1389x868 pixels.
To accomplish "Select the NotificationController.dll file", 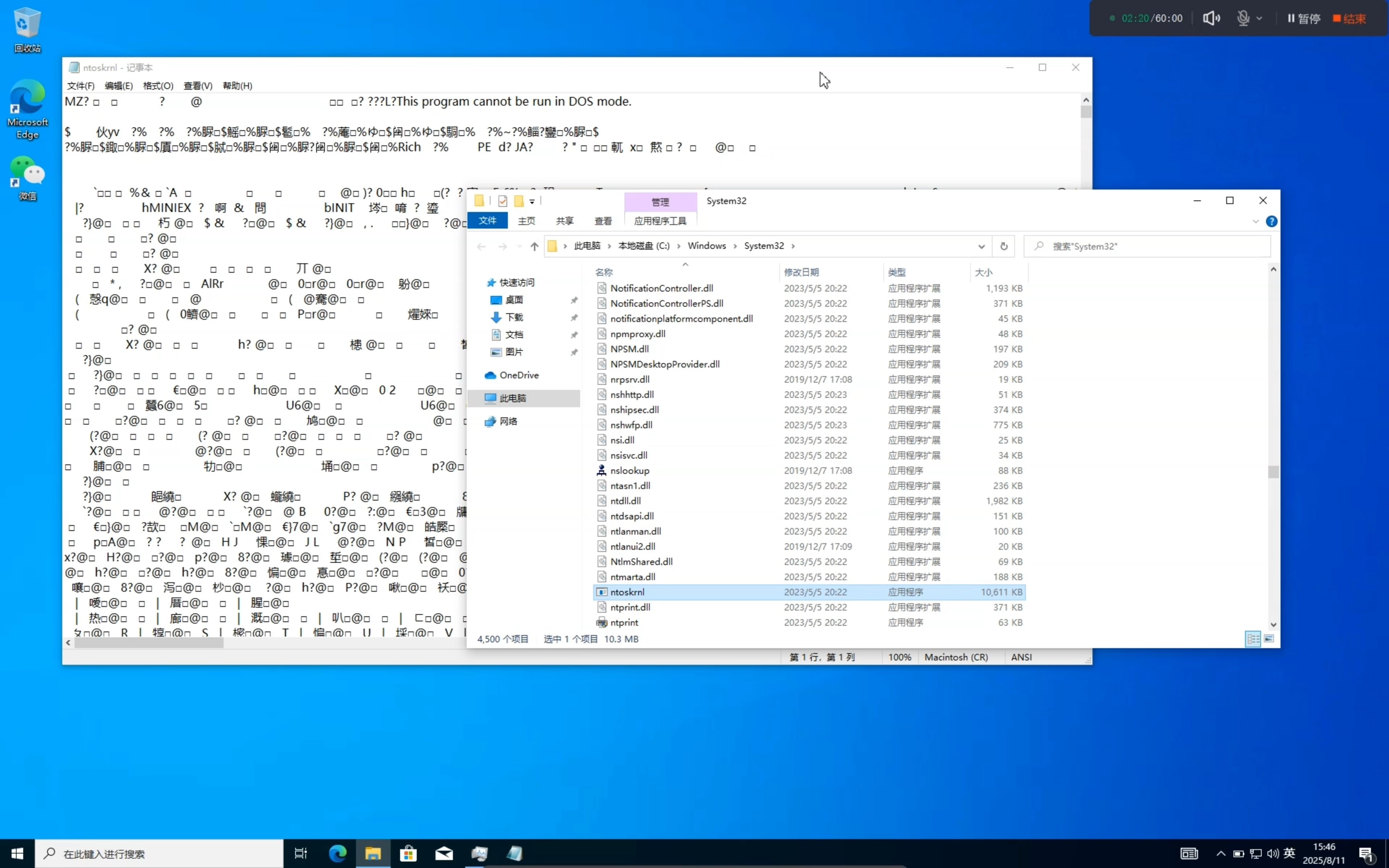I will pos(809,288).
